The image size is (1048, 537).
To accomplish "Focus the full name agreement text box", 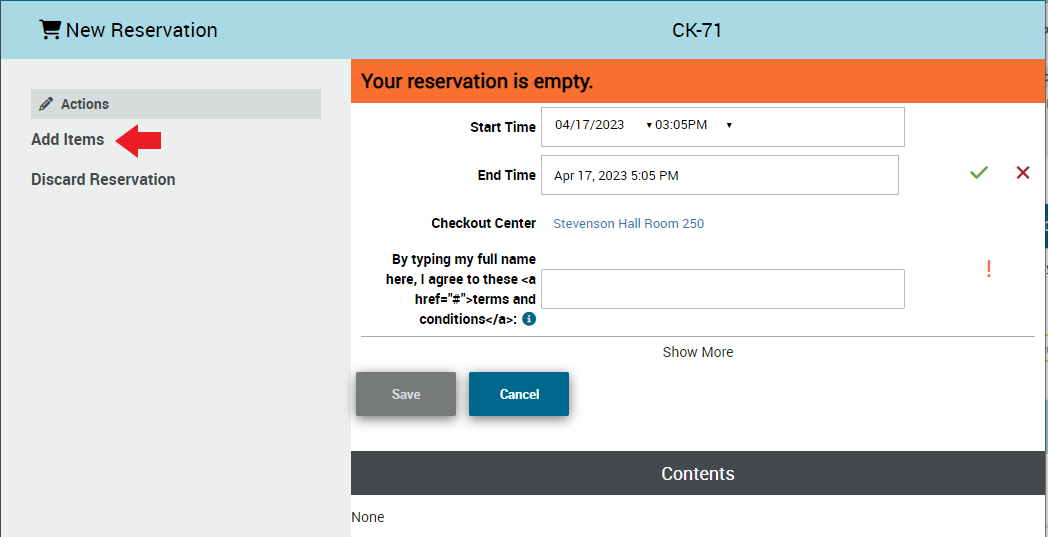I will coord(722,289).
